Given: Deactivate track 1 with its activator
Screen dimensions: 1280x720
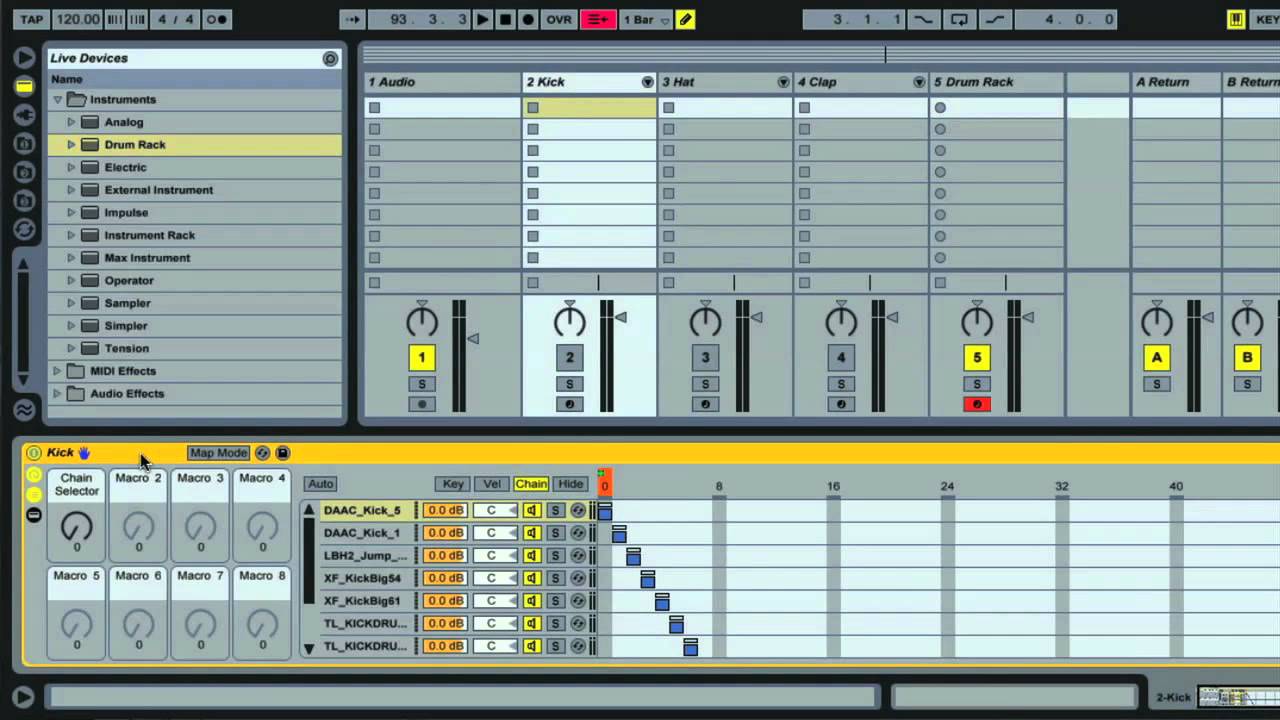Looking at the screenshot, I should [x=421, y=357].
